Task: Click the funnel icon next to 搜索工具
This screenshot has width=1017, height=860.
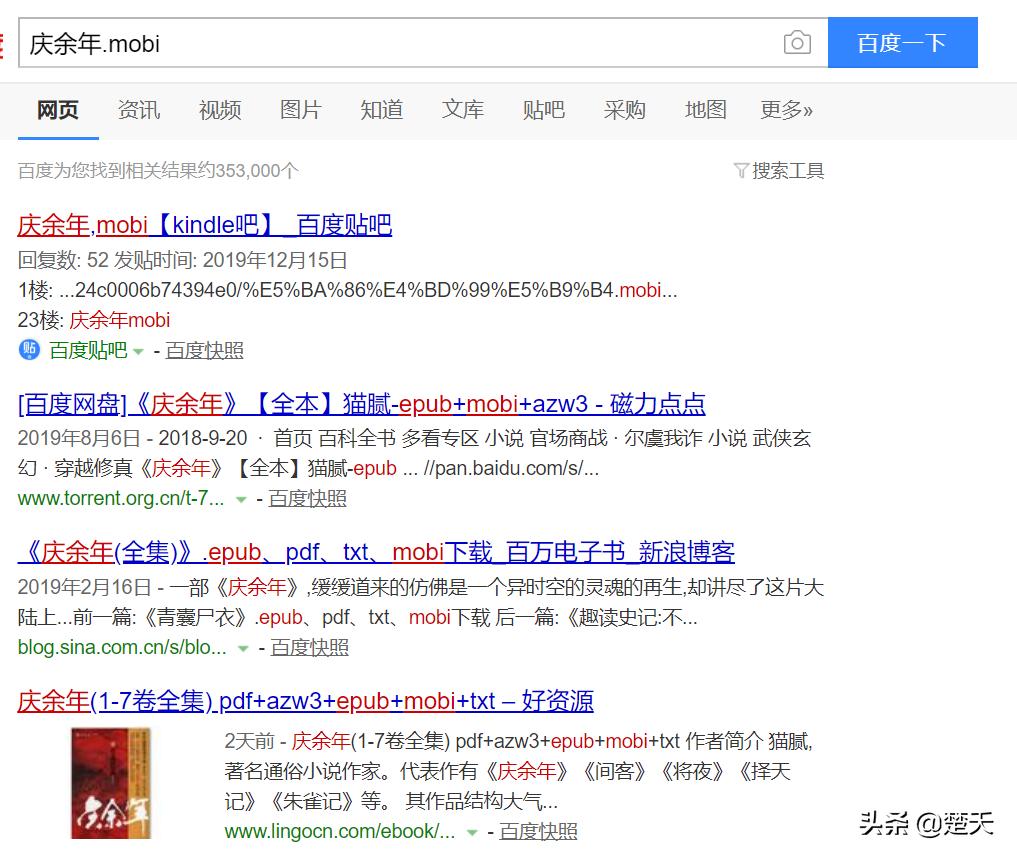Action: pyautogui.click(x=741, y=170)
